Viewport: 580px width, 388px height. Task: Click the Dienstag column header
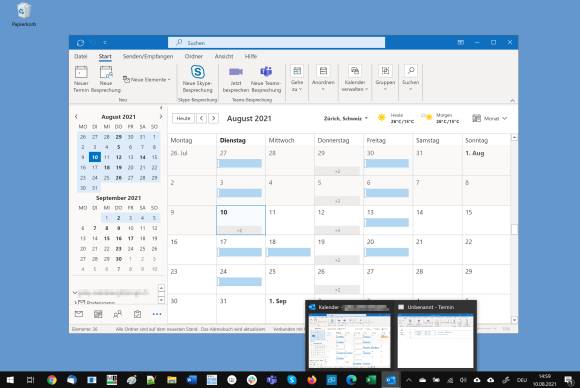(233, 141)
